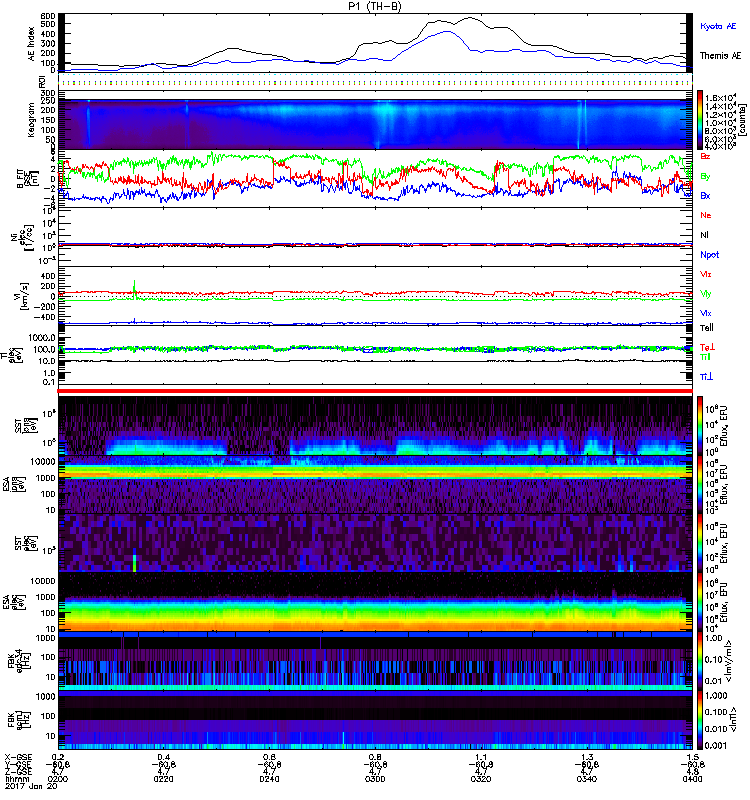Click the X-GSE row label
Screen dimensions: 750x800
tap(18, 757)
